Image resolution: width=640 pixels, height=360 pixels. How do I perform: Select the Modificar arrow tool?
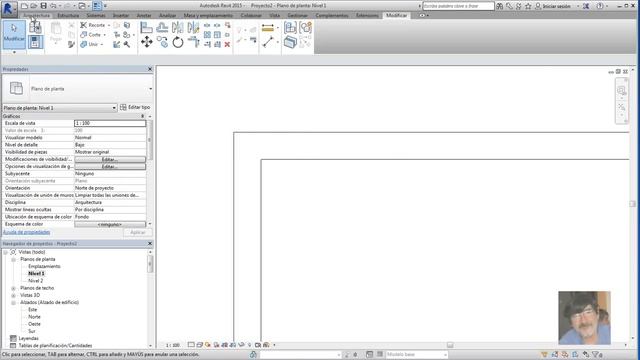(14, 34)
